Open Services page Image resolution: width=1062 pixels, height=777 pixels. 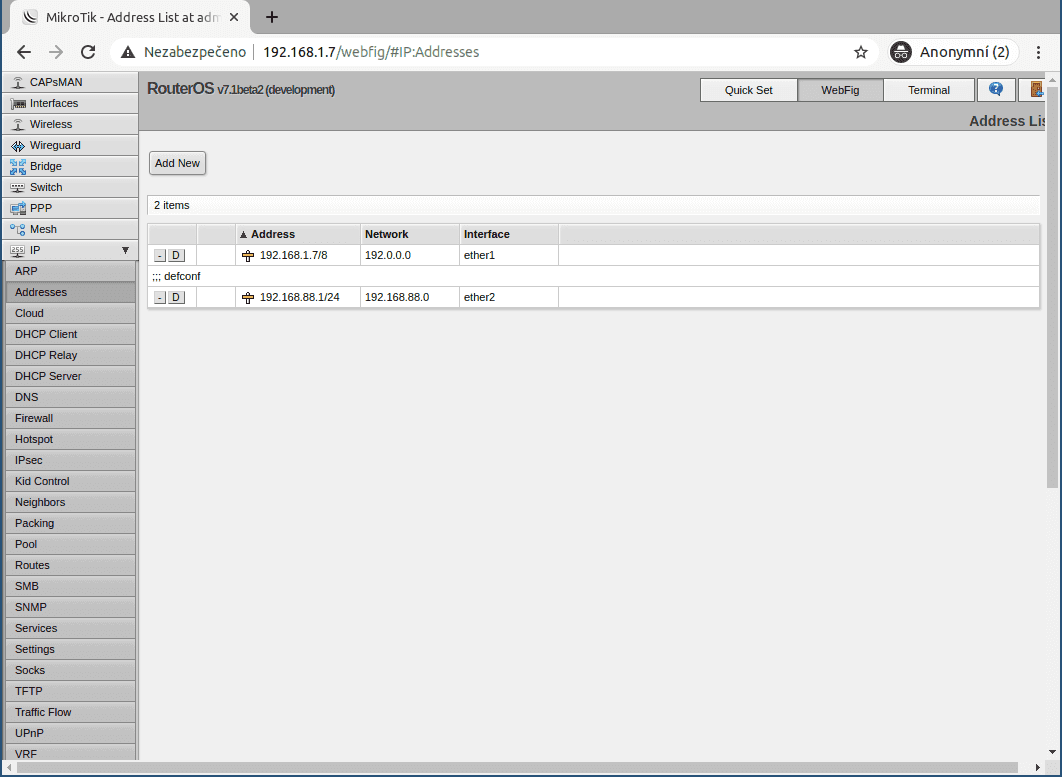[x=70, y=628]
